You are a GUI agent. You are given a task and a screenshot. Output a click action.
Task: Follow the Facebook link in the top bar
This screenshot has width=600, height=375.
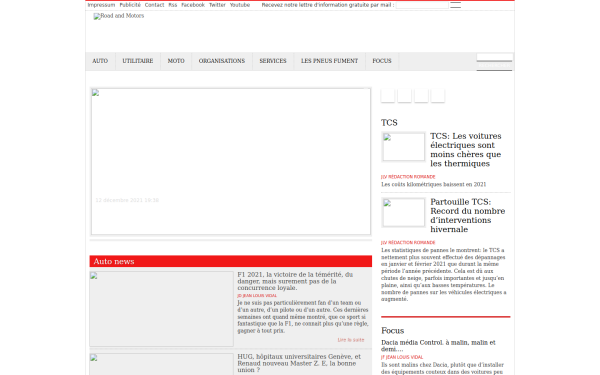[193, 5]
